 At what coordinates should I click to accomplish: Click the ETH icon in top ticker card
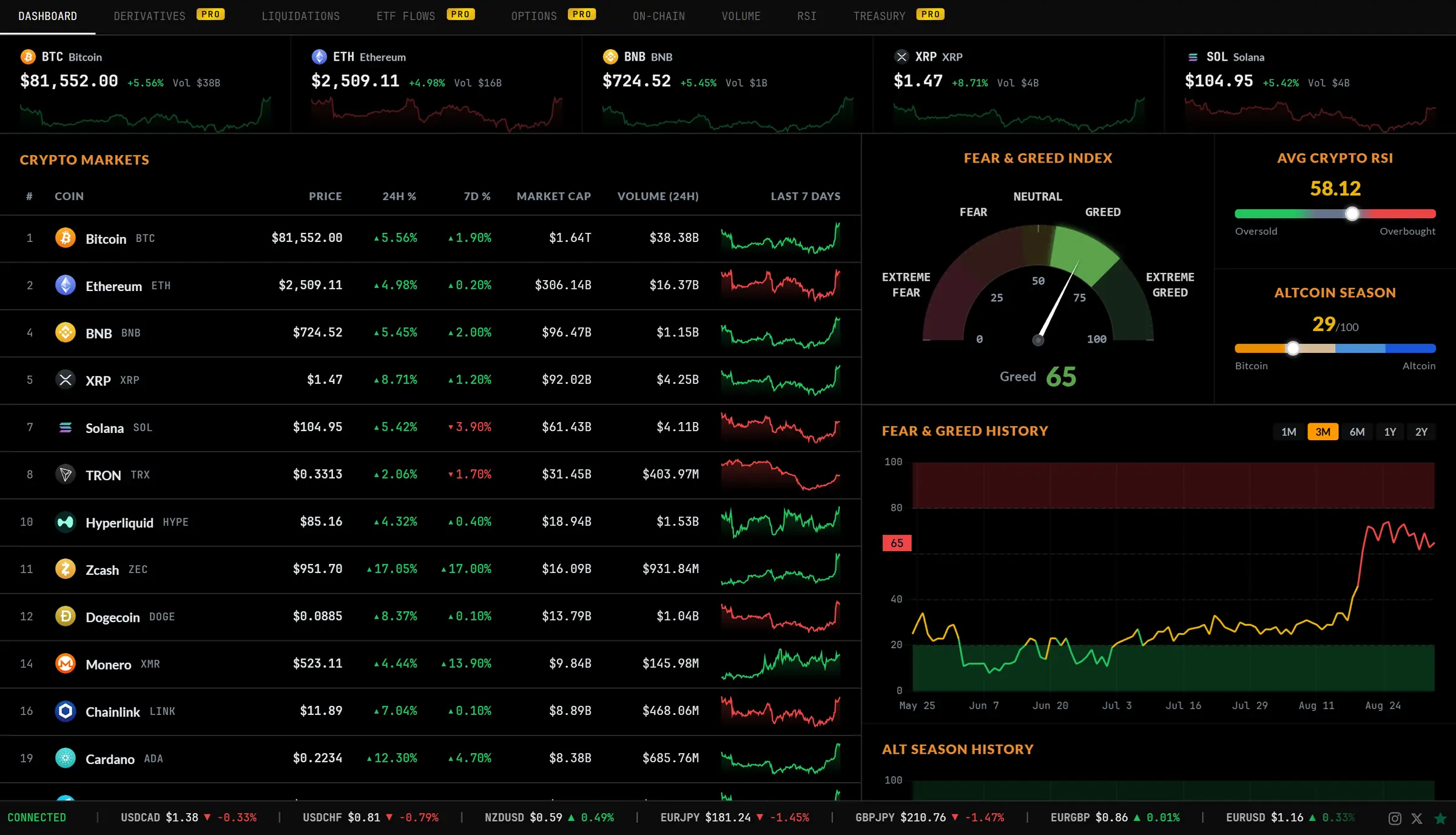click(319, 56)
